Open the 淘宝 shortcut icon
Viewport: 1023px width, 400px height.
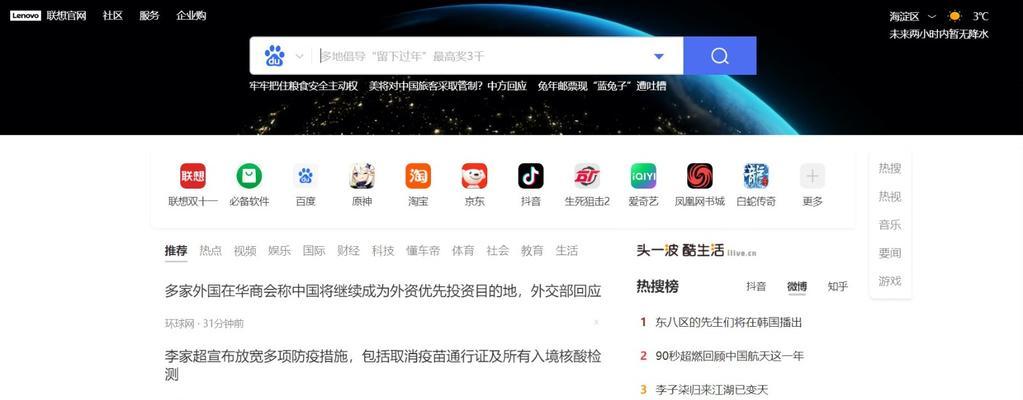click(x=418, y=176)
